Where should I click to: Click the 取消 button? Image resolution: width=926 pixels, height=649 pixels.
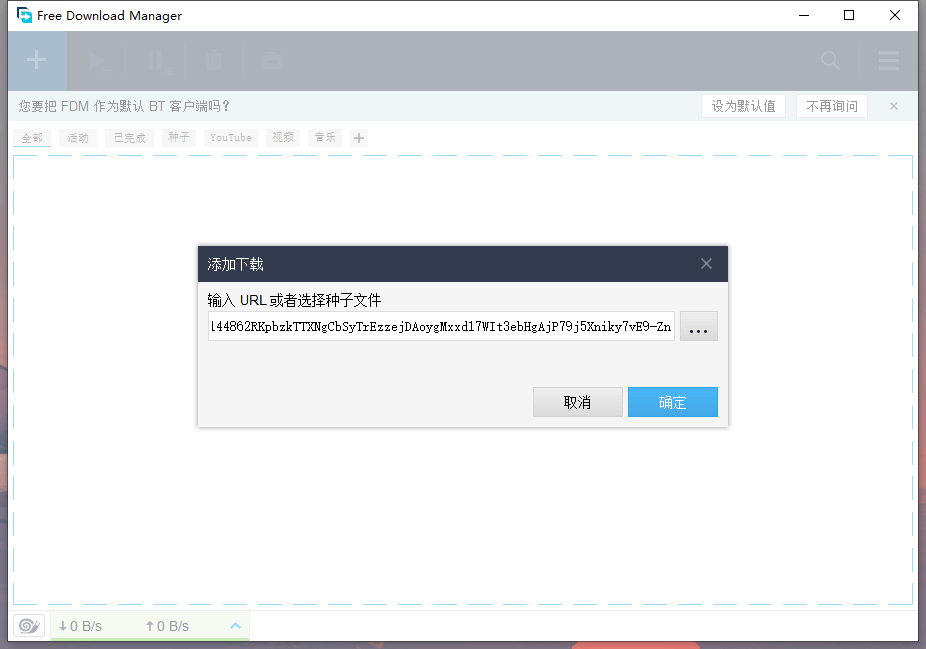(578, 402)
